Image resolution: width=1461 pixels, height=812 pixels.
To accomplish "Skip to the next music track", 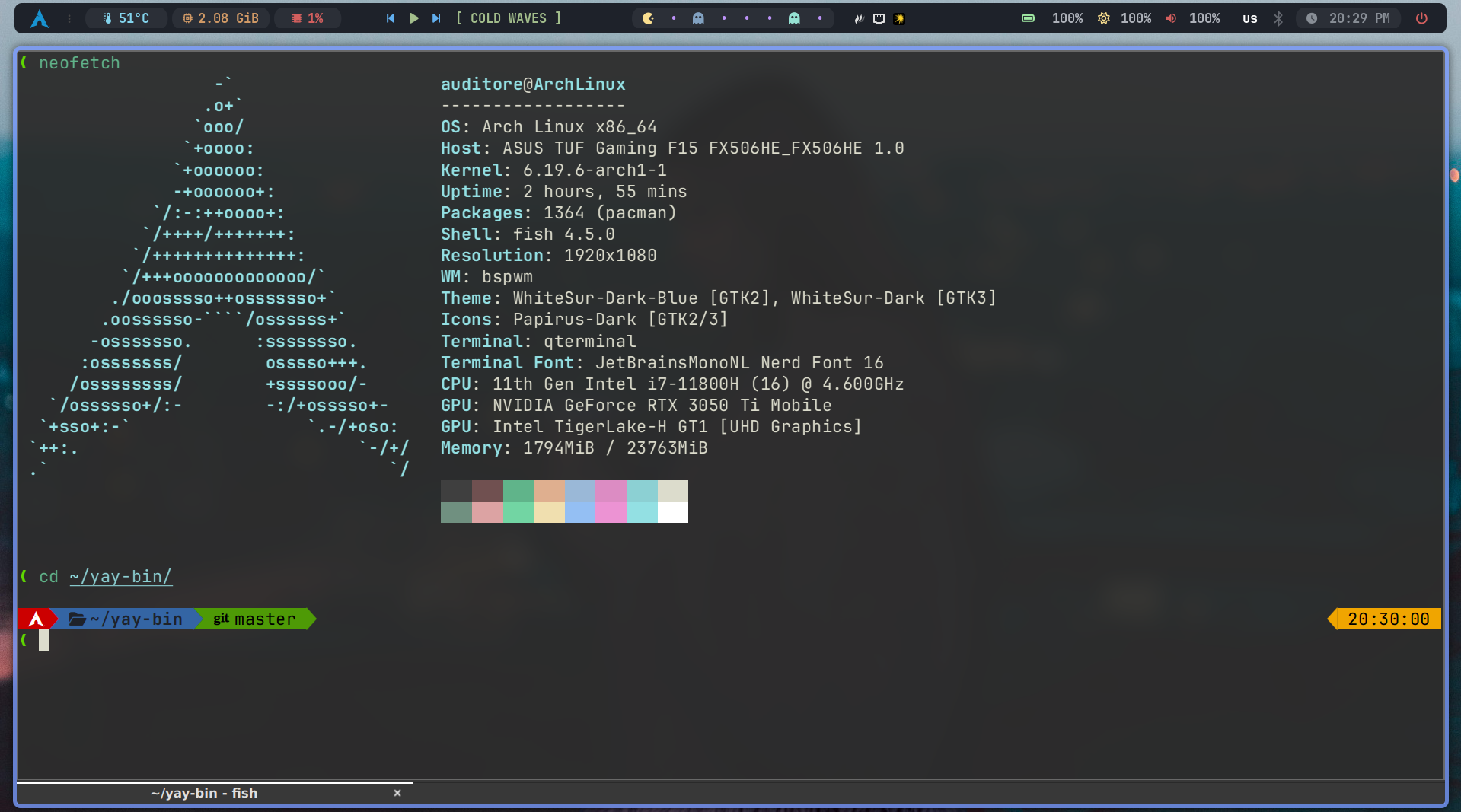I will point(436,18).
